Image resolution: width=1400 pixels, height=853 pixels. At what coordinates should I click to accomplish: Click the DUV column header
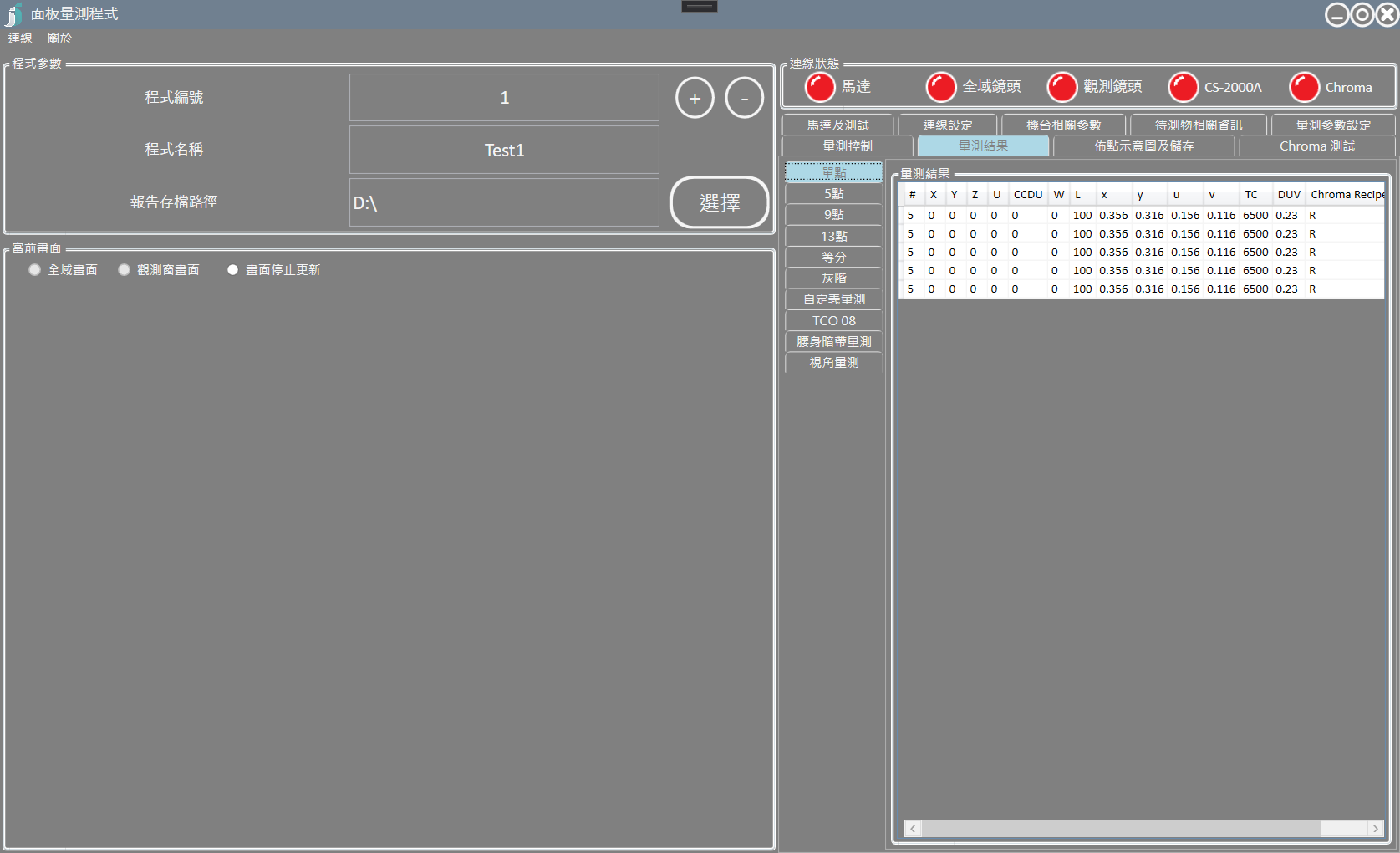pyautogui.click(x=1289, y=195)
